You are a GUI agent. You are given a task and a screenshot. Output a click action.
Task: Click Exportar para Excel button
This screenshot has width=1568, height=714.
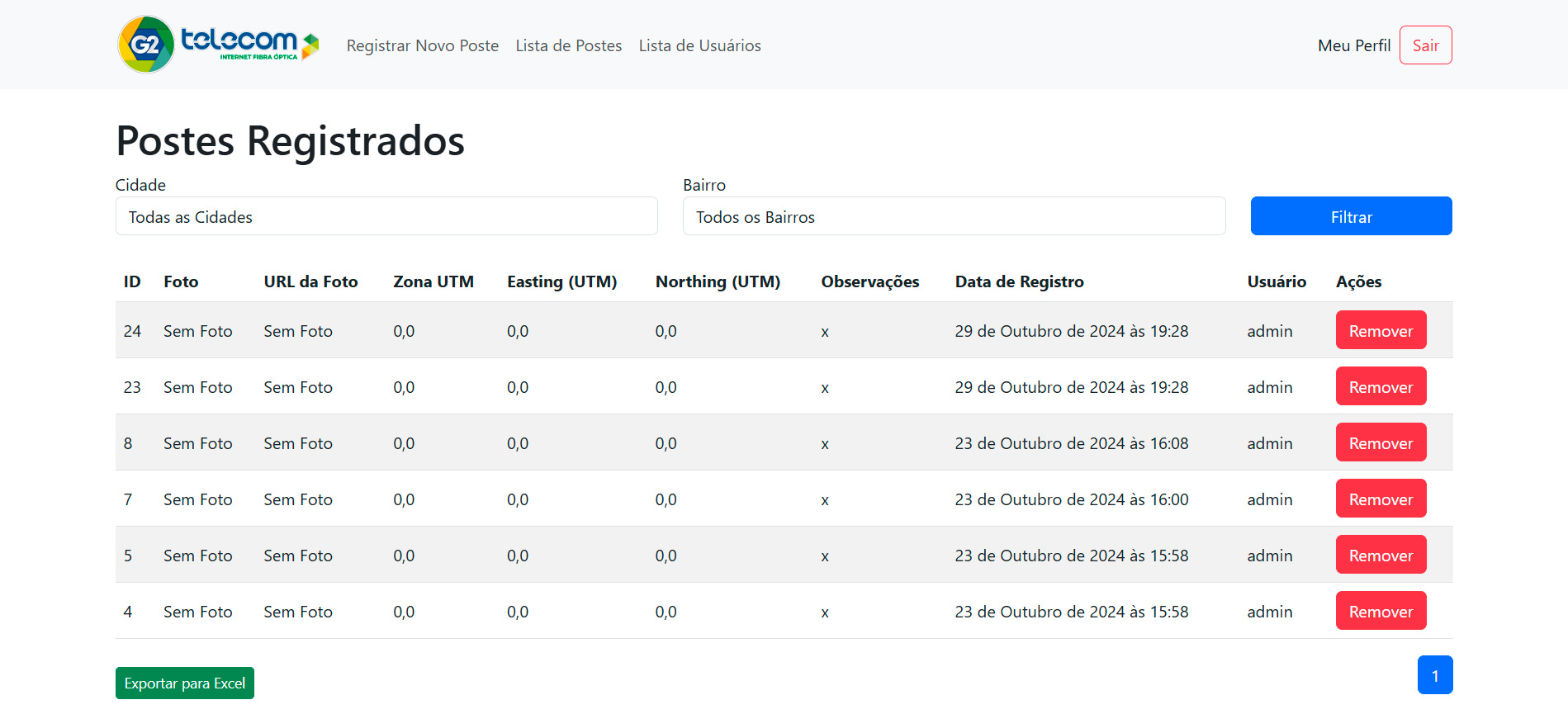coord(185,683)
